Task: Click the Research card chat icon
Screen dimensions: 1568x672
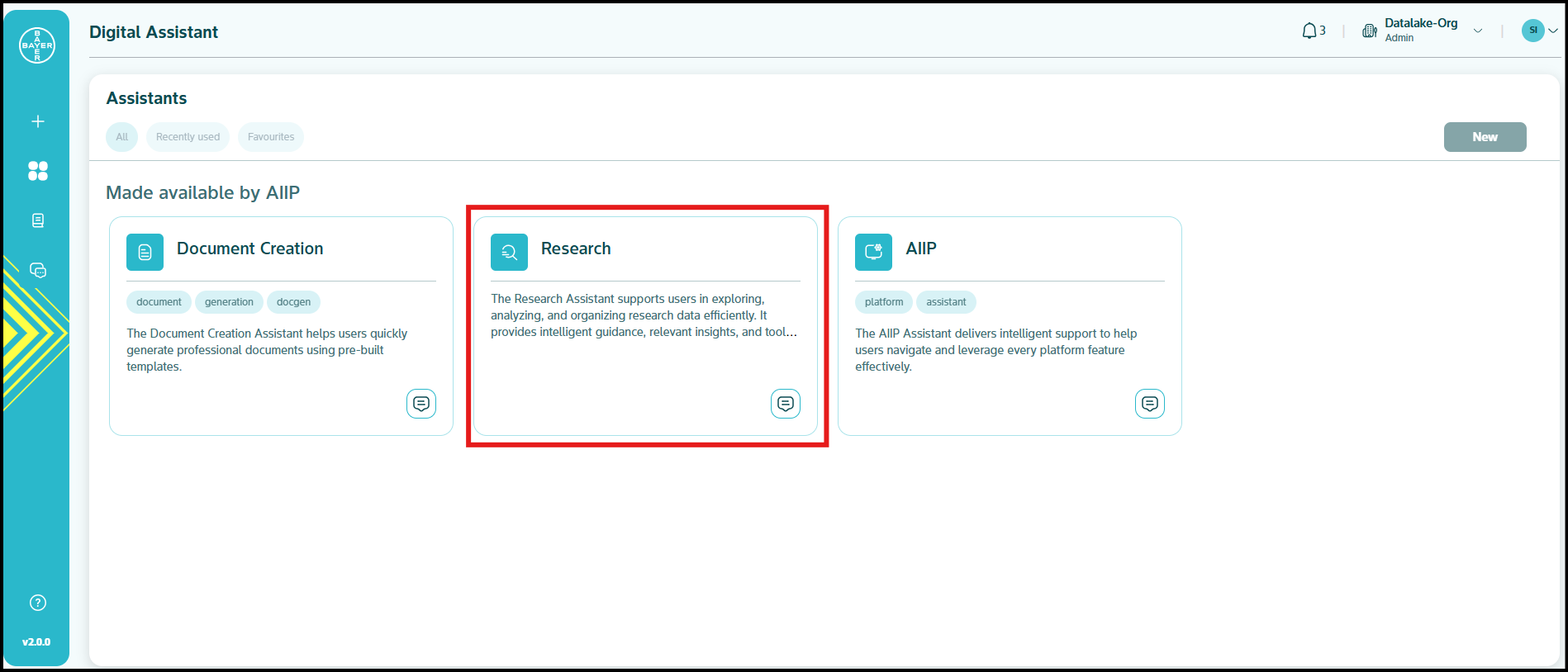Action: pyautogui.click(x=786, y=404)
